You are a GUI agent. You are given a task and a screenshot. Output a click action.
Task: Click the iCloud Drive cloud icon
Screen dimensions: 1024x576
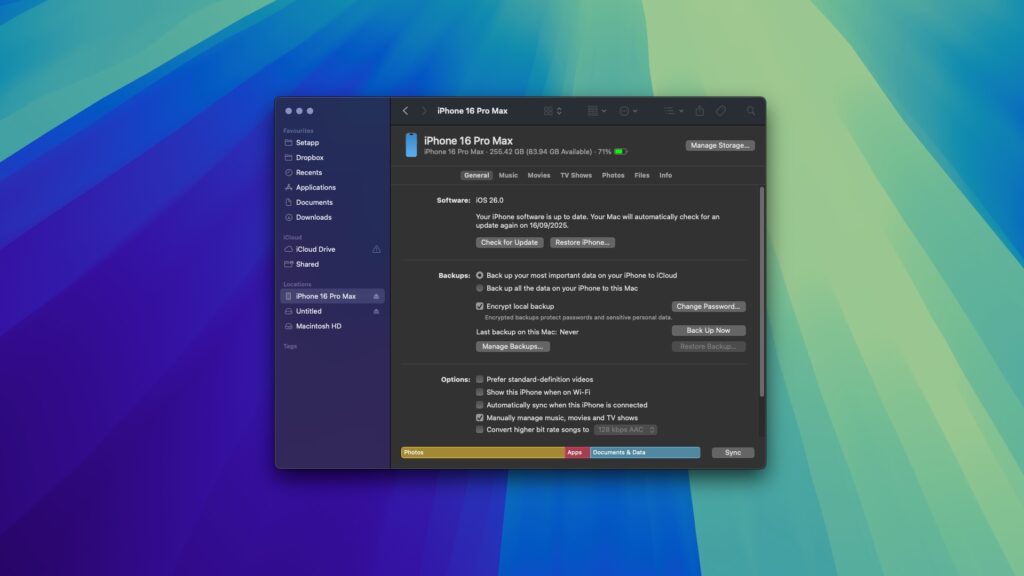(289, 249)
